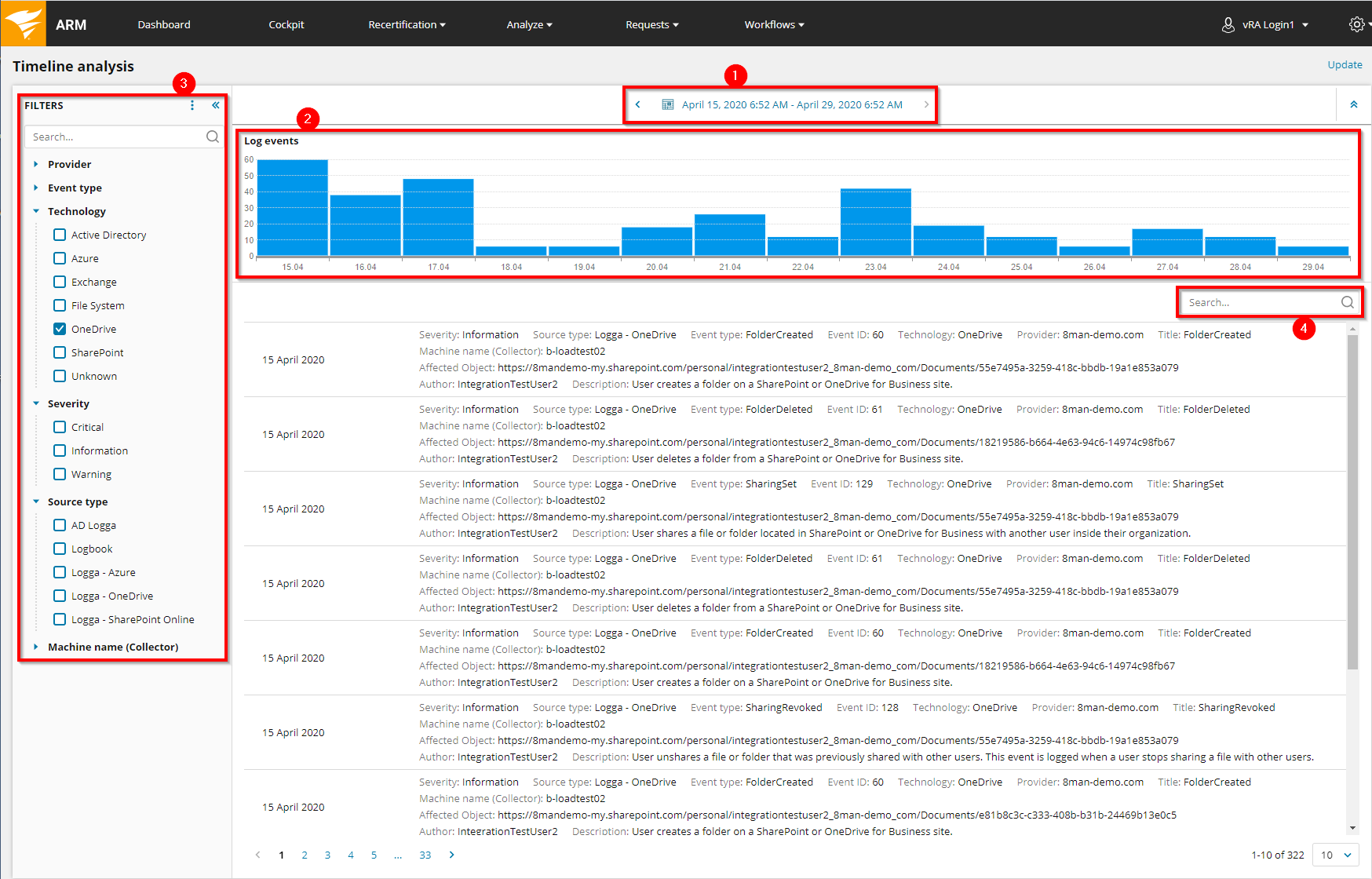
Task: Check the Logga - SharePoint Online source type
Action: [x=60, y=619]
